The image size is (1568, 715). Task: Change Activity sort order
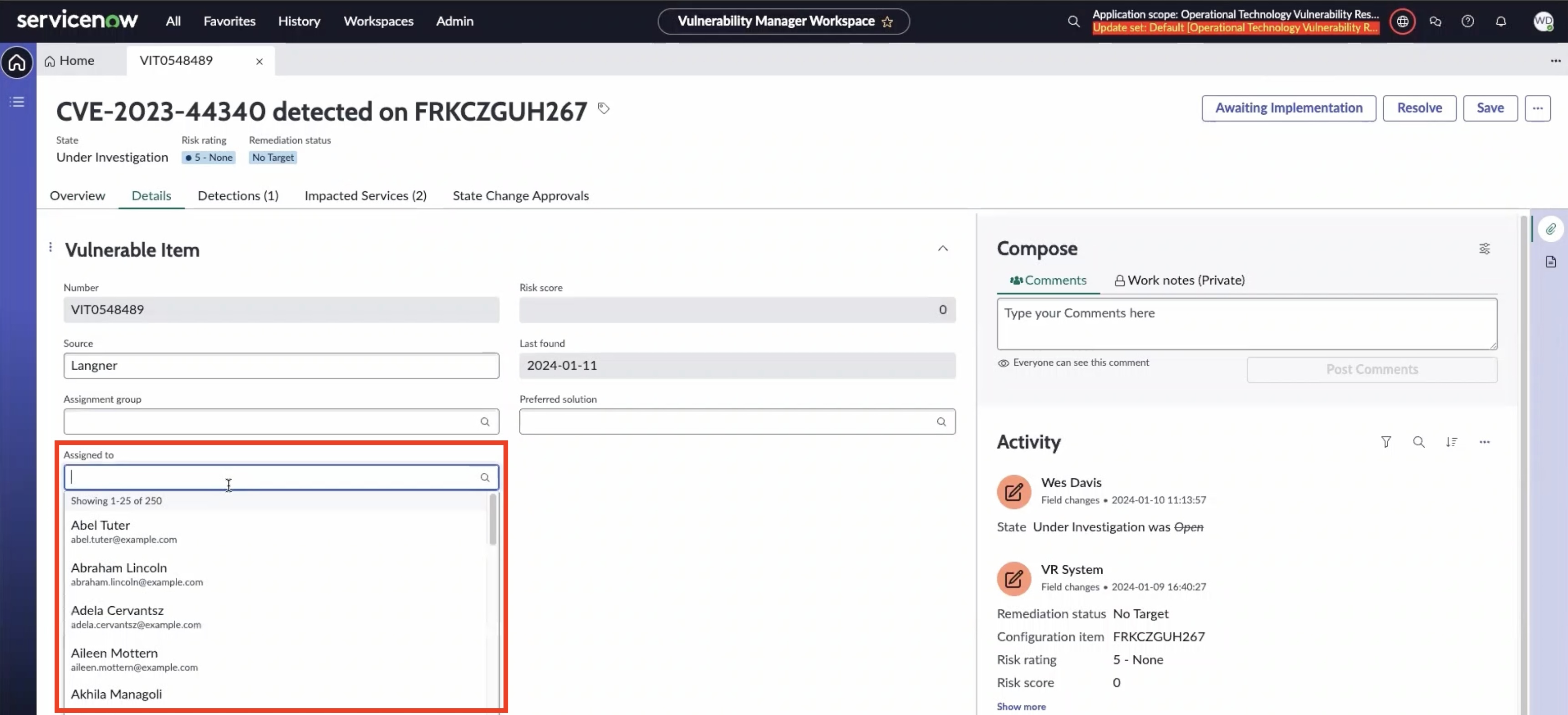pyautogui.click(x=1452, y=442)
